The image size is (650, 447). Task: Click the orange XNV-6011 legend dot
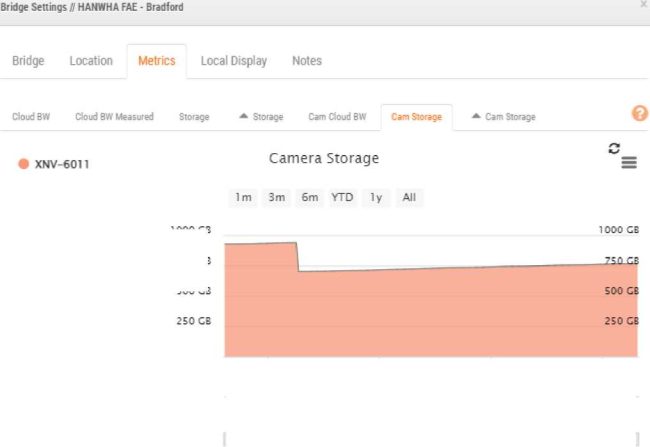pyautogui.click(x=23, y=164)
